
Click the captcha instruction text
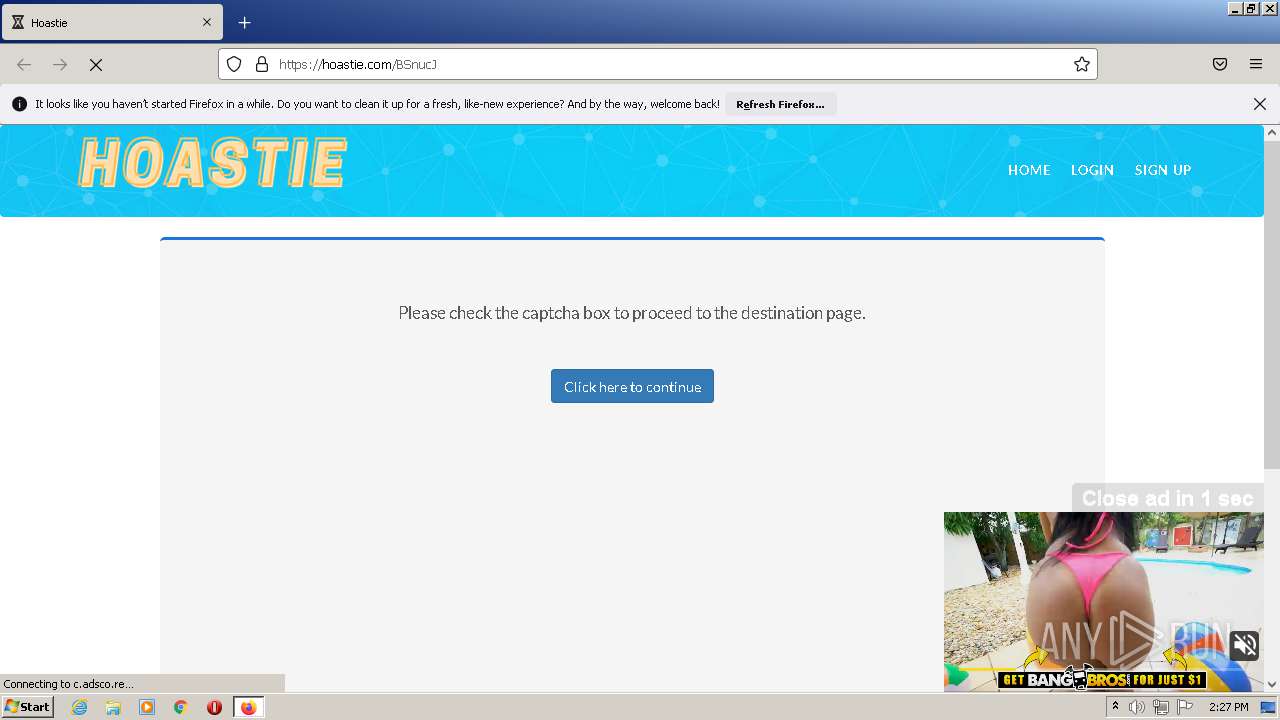[632, 313]
